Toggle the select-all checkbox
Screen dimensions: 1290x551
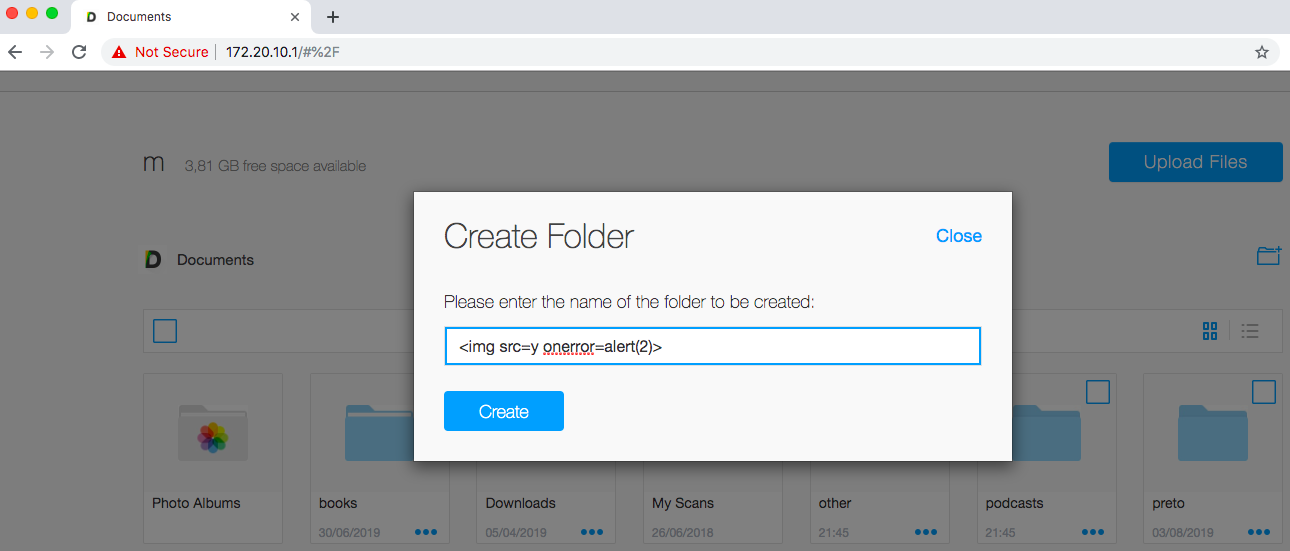click(x=165, y=331)
